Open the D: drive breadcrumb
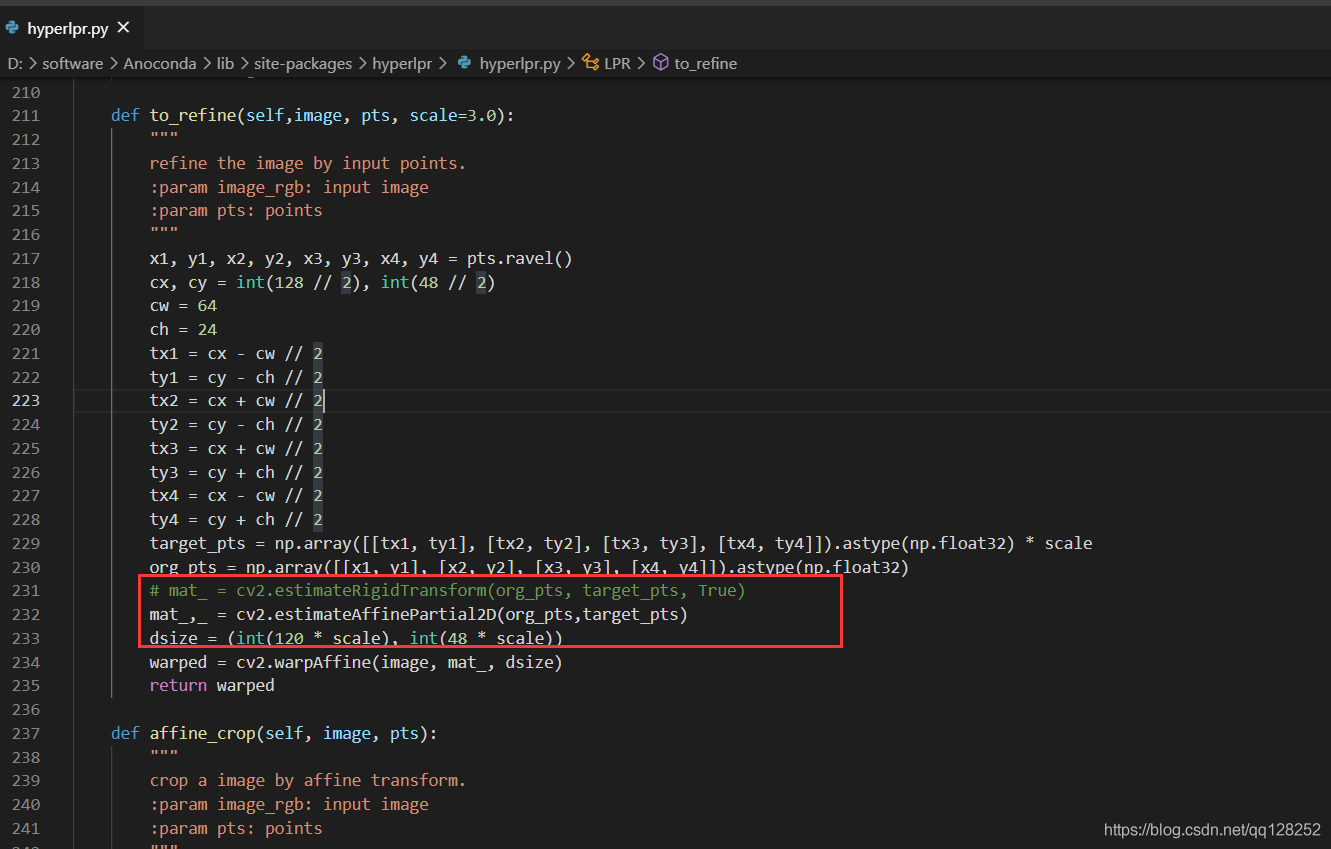1331x849 pixels. [x=15, y=63]
